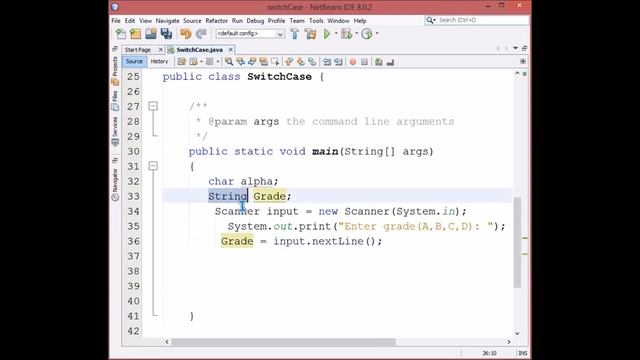
Task: Click the Find Next Occurrence icon
Action: [x=252, y=62]
